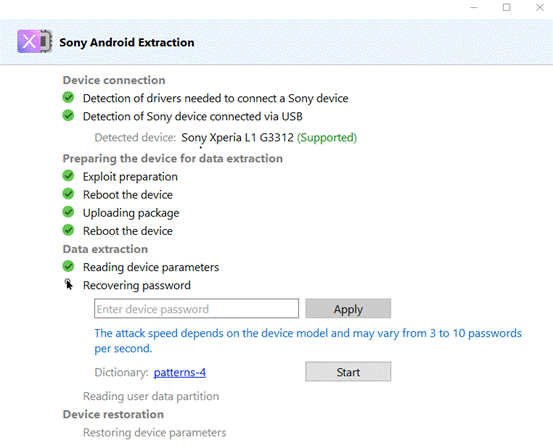This screenshot has width=553, height=448.
Task: Click the Sony Android Extraction app logo
Action: coord(35,42)
